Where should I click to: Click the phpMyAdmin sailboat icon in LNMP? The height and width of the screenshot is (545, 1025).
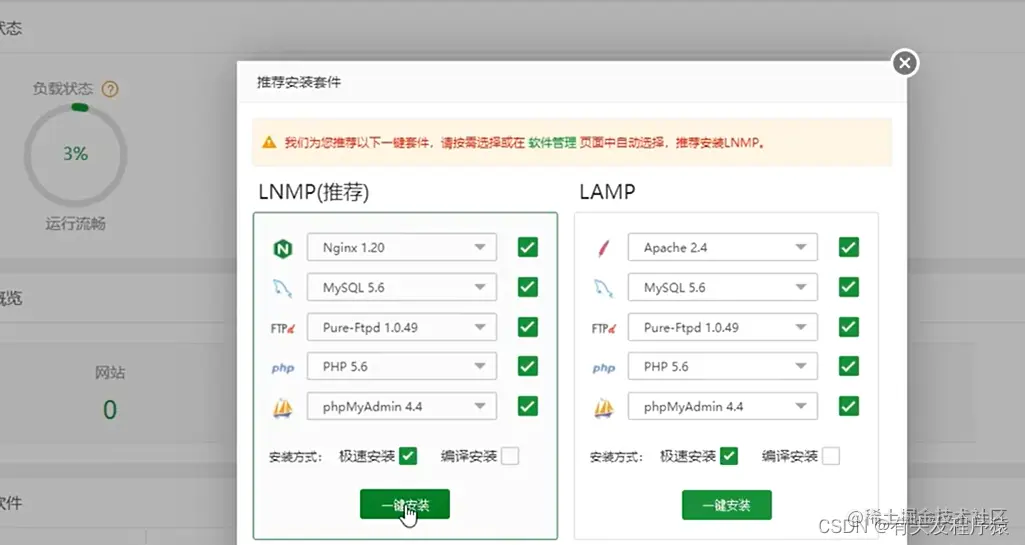click(x=282, y=408)
